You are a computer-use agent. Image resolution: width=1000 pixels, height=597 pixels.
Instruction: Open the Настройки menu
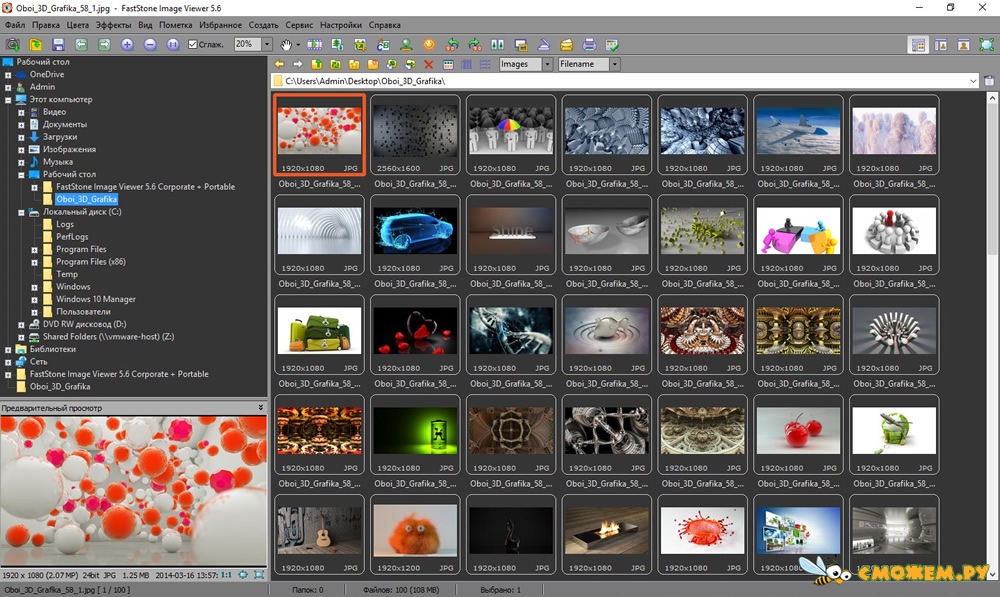tap(341, 25)
